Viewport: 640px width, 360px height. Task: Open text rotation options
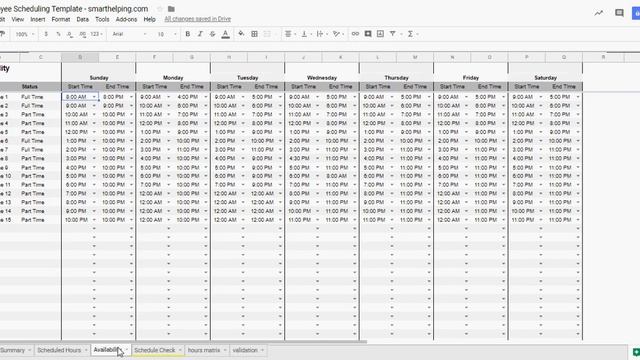[x=338, y=34]
